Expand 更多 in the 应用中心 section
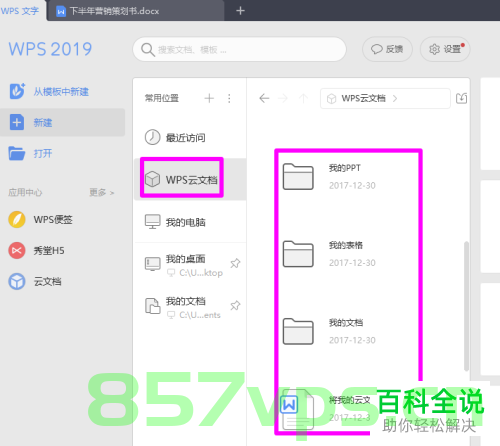The image size is (500, 446). (102, 193)
